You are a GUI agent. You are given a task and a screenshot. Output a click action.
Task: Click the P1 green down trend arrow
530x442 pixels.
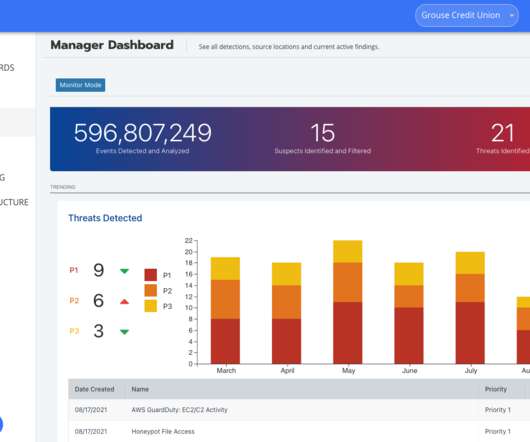click(124, 271)
